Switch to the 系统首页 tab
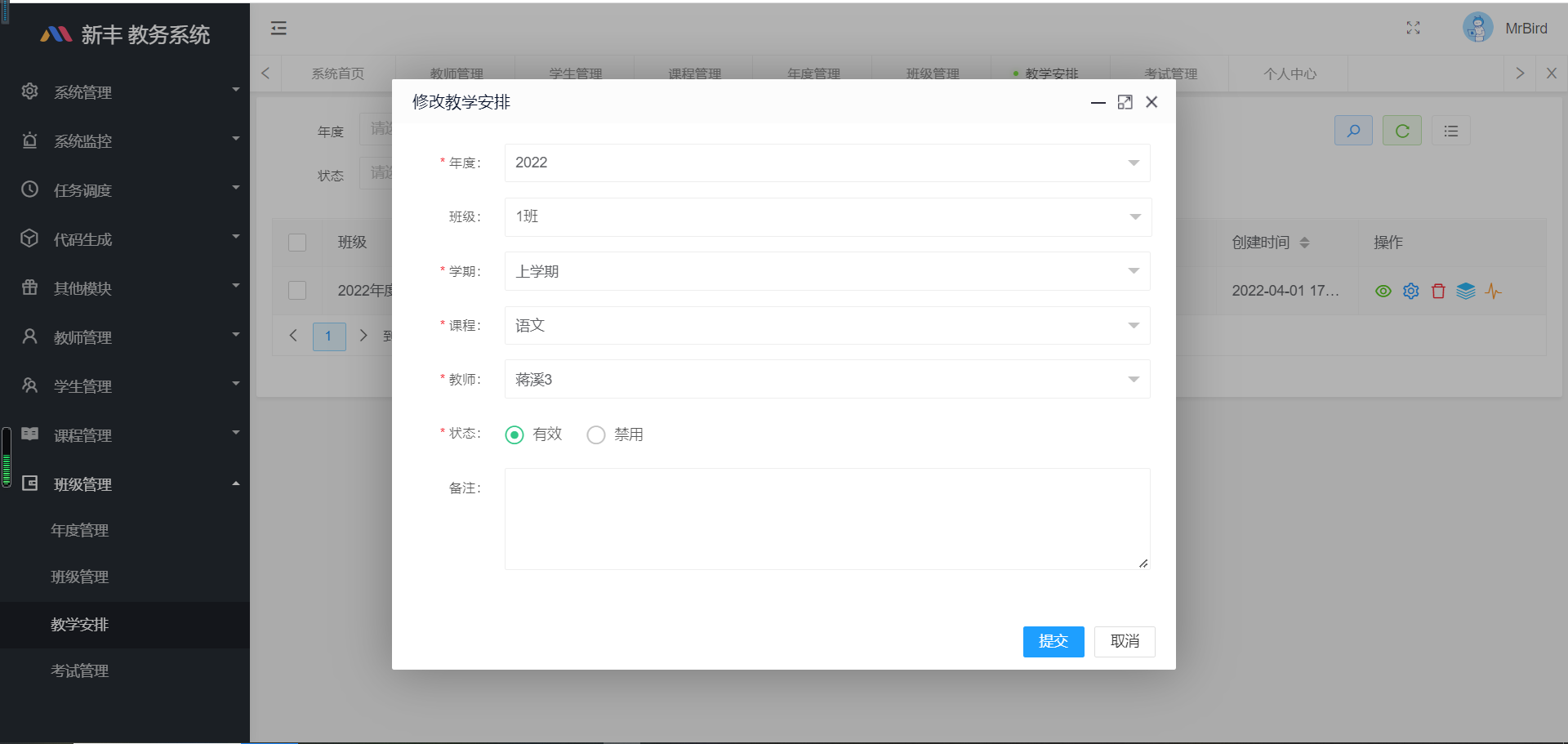The width and height of the screenshot is (1568, 744). [x=338, y=74]
